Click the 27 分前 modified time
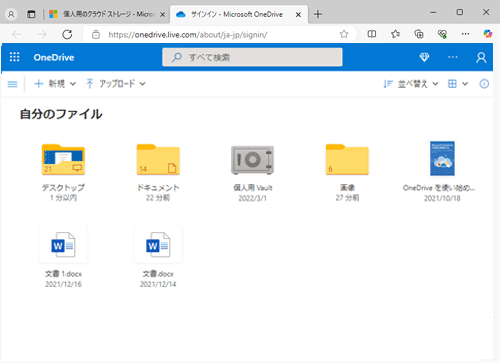Screen dimensions: 500x363 (x=347, y=198)
